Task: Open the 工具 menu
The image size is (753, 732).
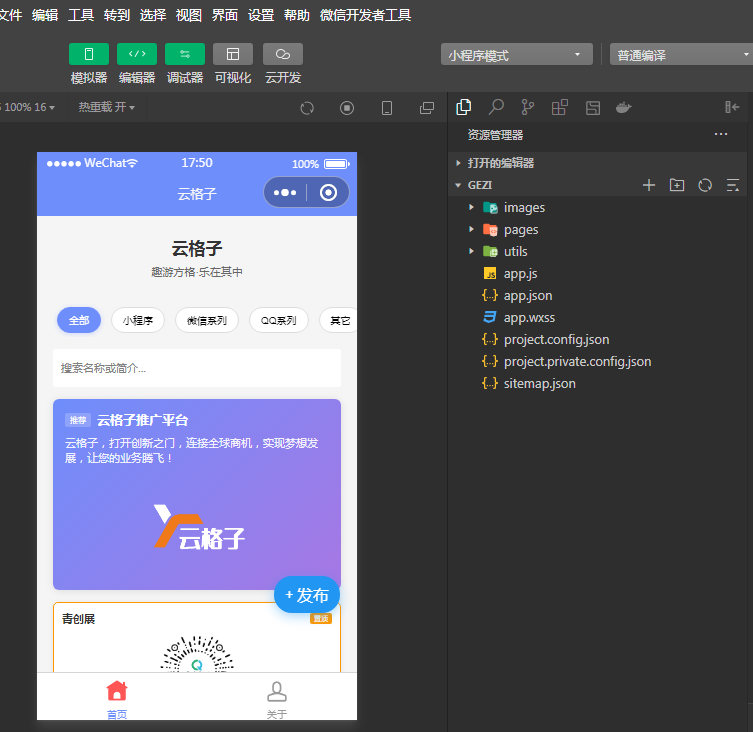Action: pyautogui.click(x=81, y=15)
